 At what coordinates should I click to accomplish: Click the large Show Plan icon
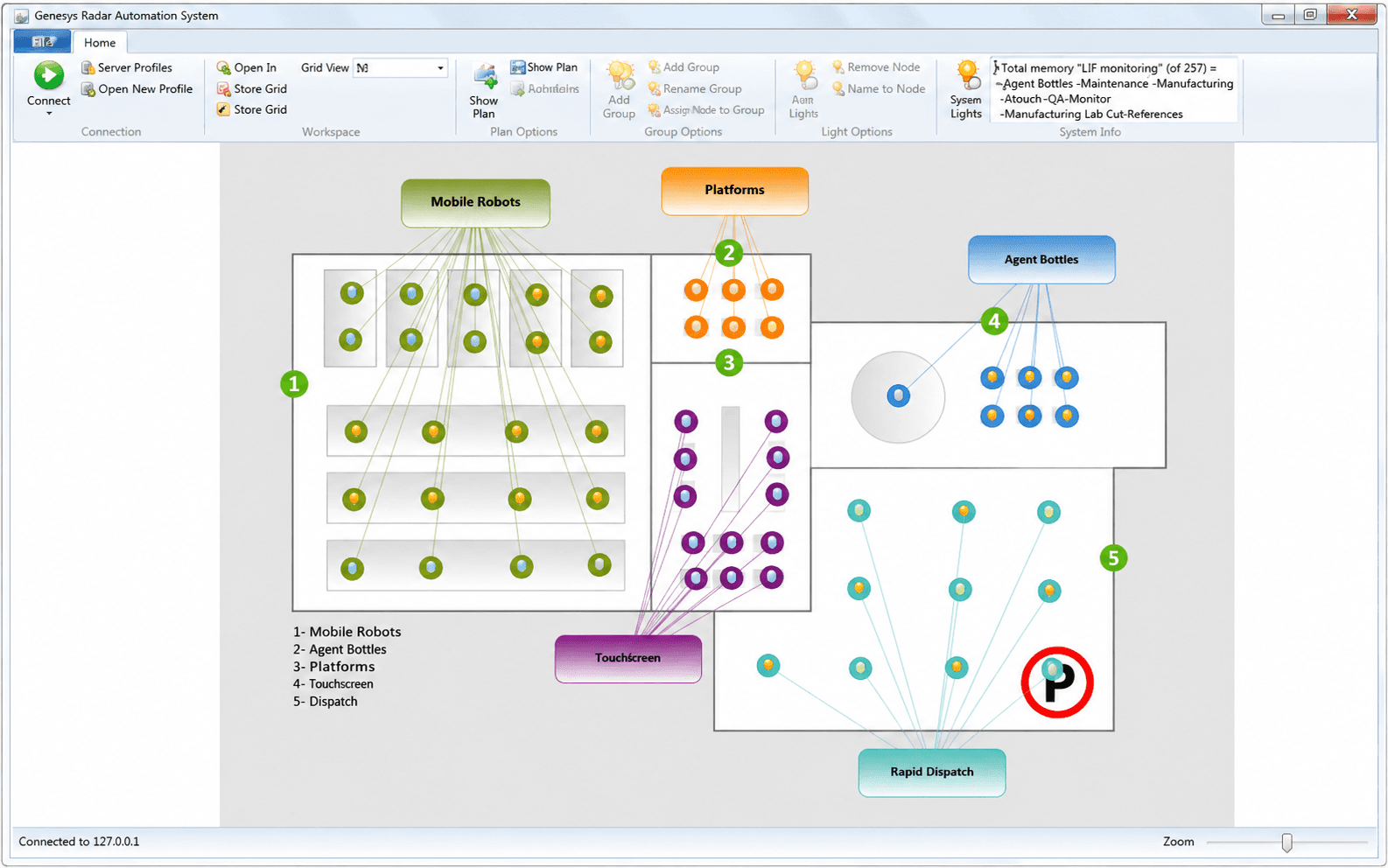484,77
